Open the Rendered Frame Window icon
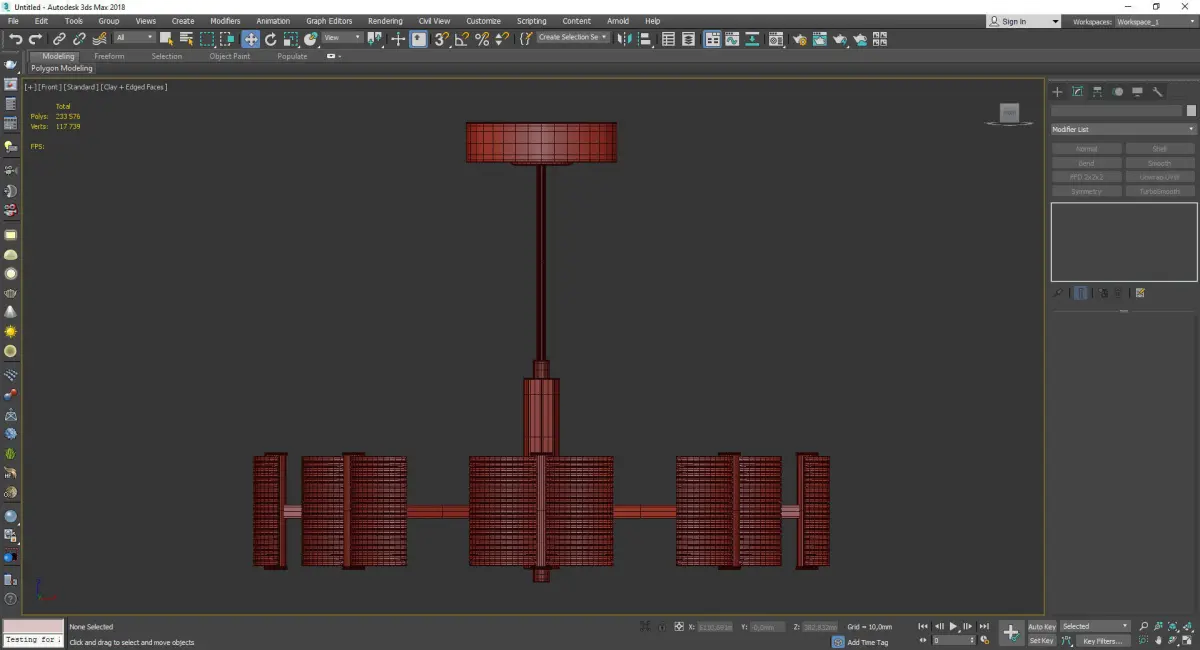The height and width of the screenshot is (650, 1200). tap(819, 39)
